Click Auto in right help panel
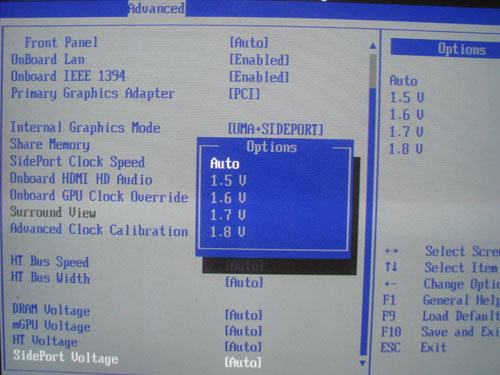Viewport: 500px width, 375px height. pyautogui.click(x=404, y=81)
